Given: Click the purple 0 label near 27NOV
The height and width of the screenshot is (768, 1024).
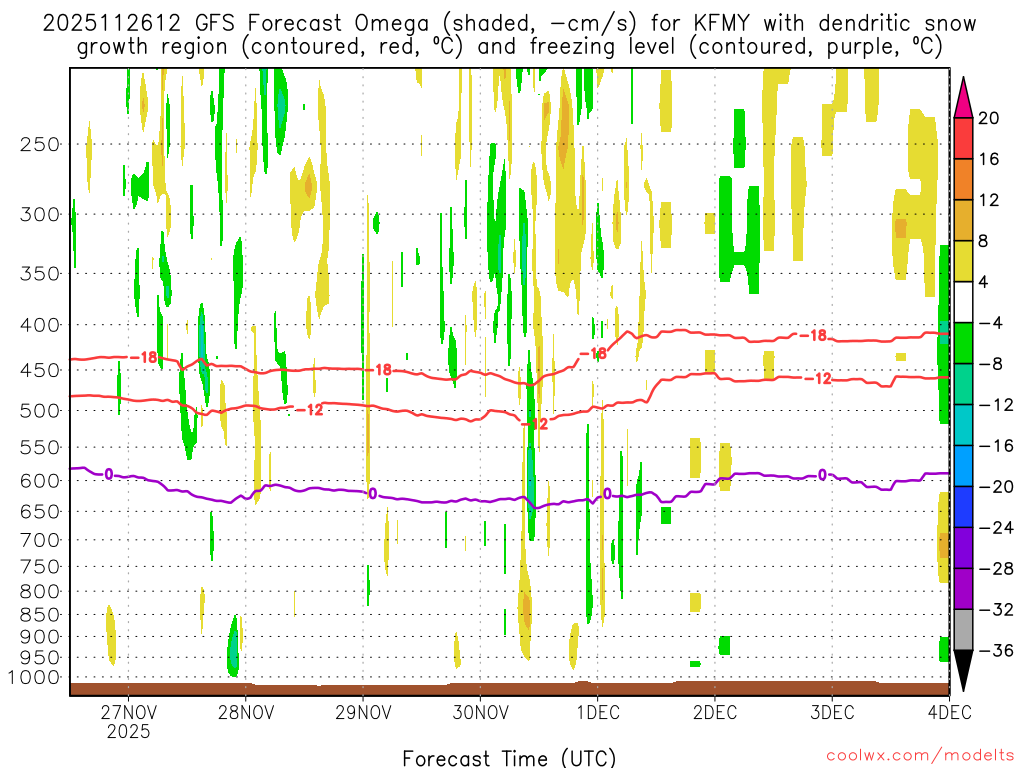Looking at the screenshot, I should pos(108,474).
